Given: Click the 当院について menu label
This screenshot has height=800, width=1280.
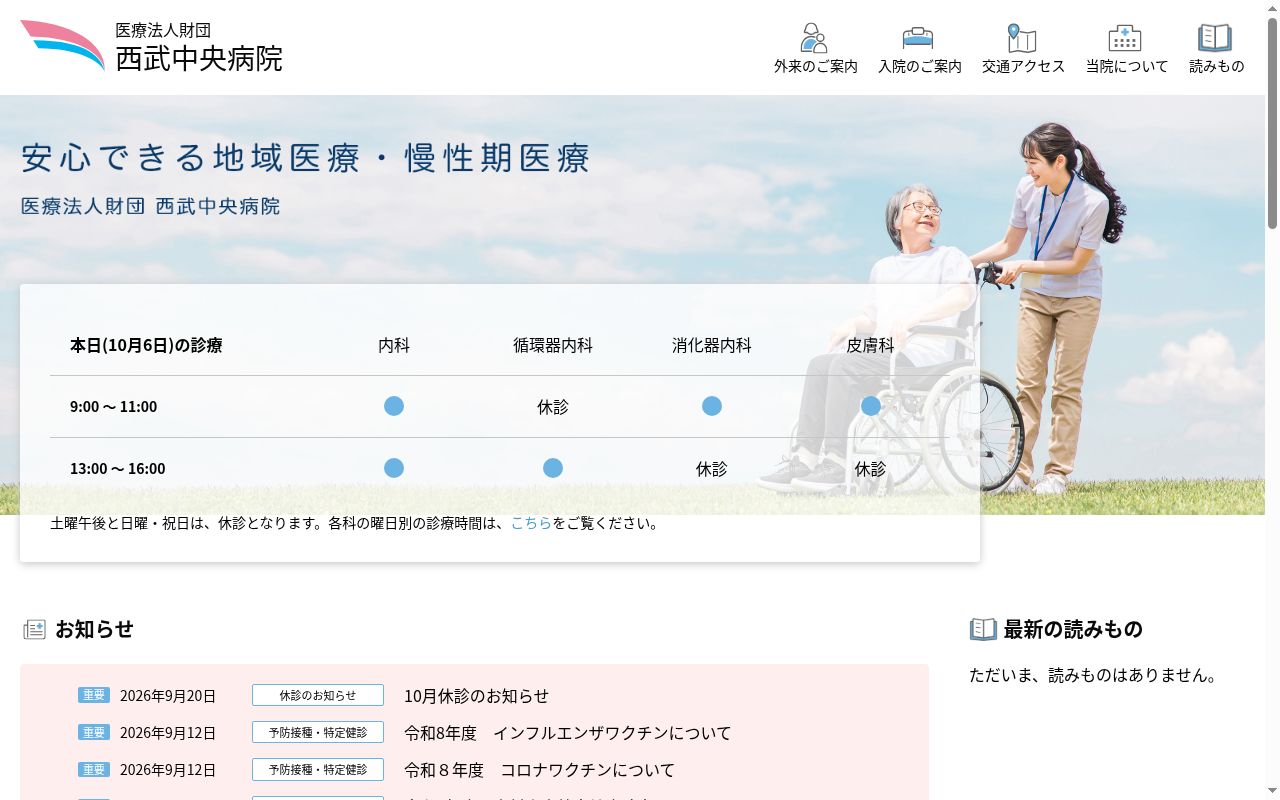Looking at the screenshot, I should 1127,66.
